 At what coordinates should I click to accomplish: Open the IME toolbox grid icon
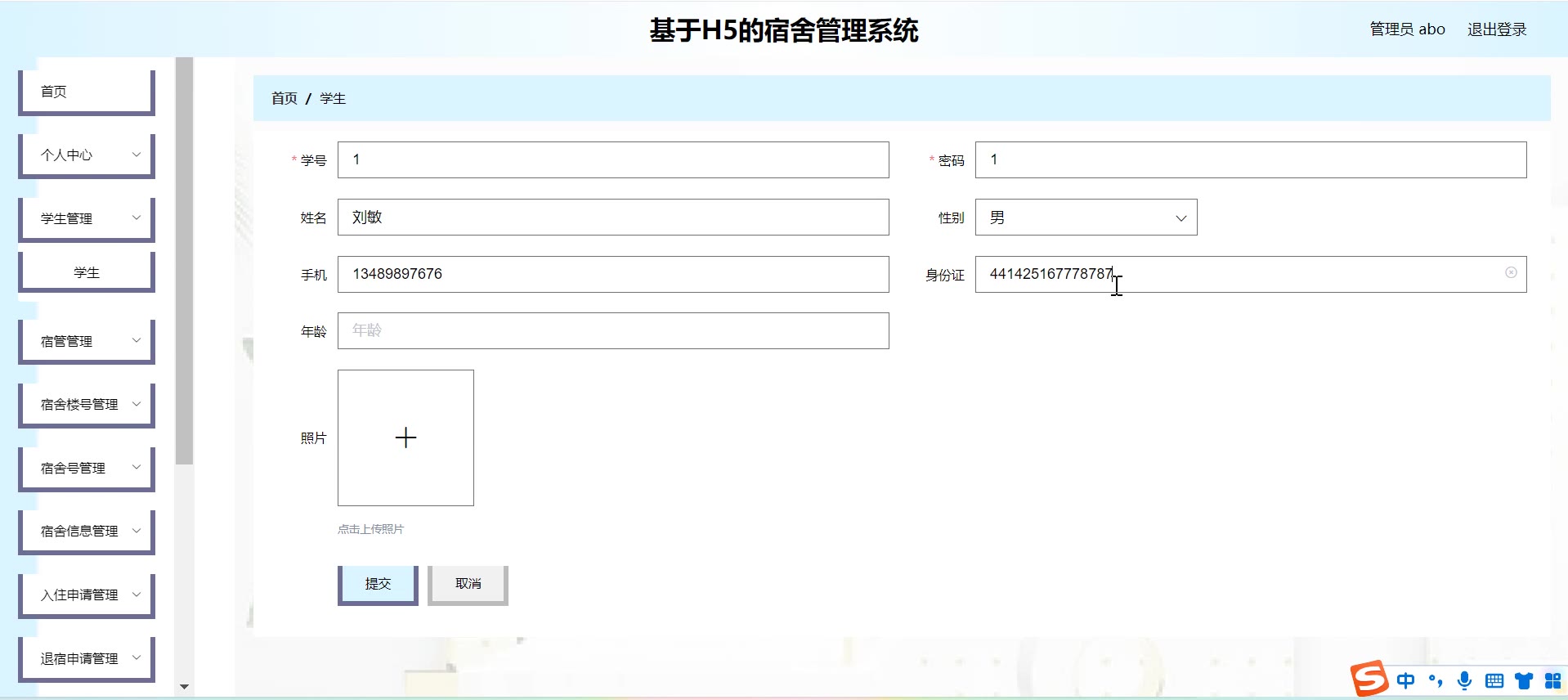point(1552,680)
